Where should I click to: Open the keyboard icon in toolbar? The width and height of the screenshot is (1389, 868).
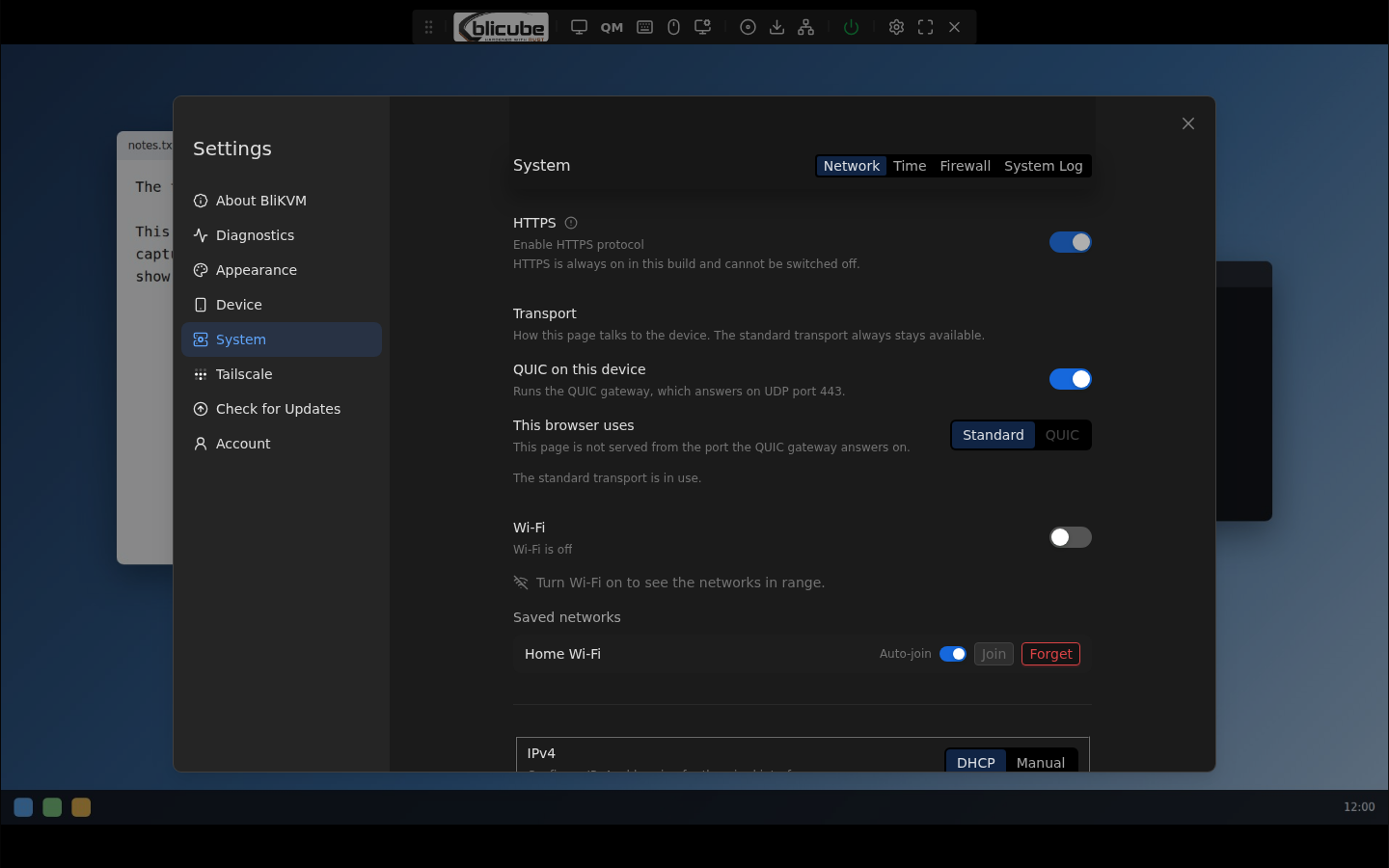click(x=645, y=27)
